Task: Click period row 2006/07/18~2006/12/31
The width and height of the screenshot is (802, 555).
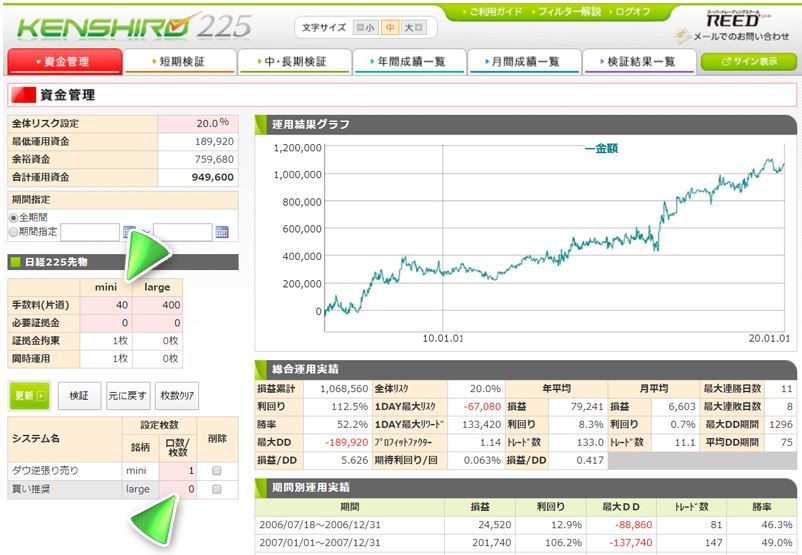Action: [x=526, y=525]
